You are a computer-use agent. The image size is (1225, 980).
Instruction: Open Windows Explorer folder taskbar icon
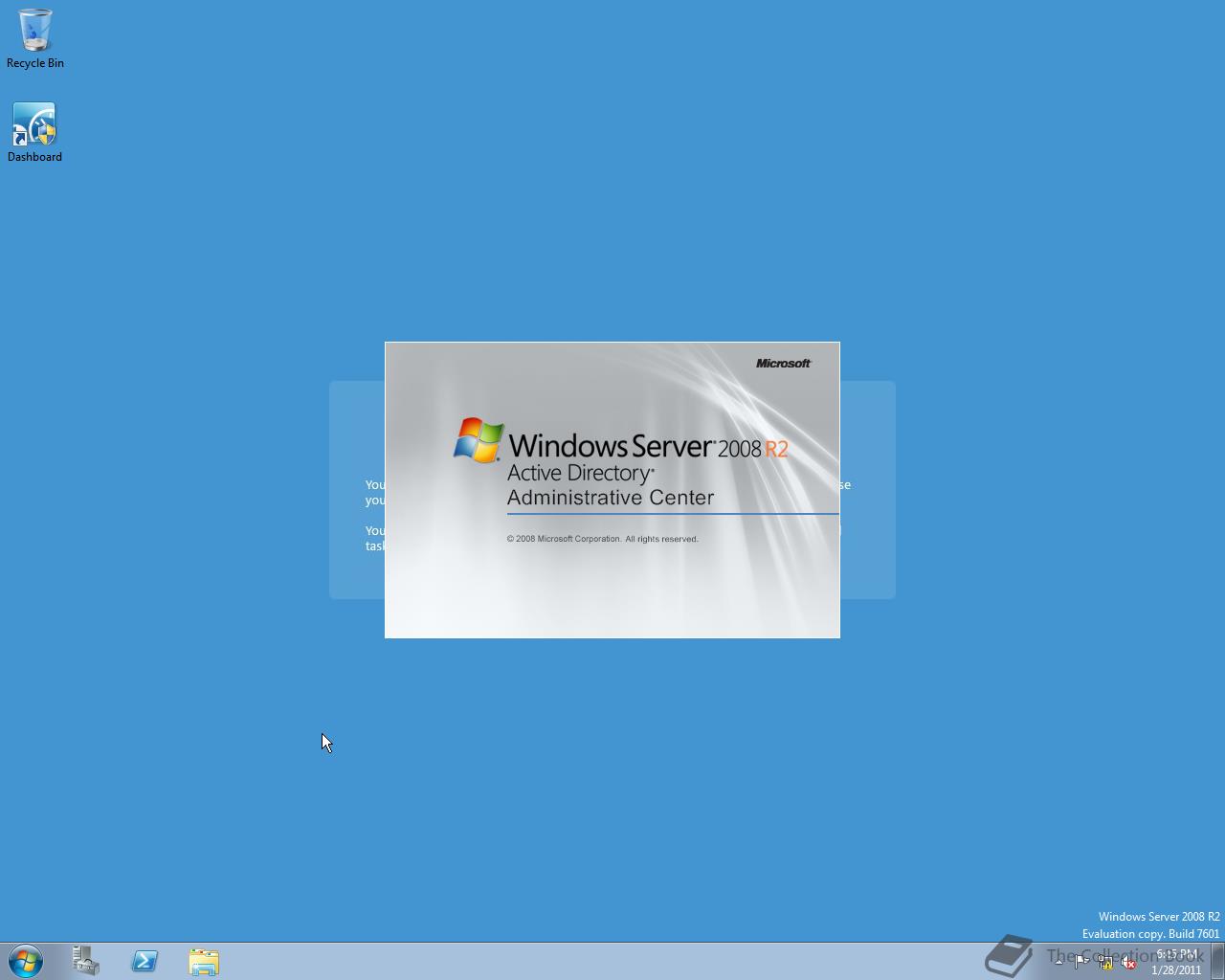(x=204, y=961)
